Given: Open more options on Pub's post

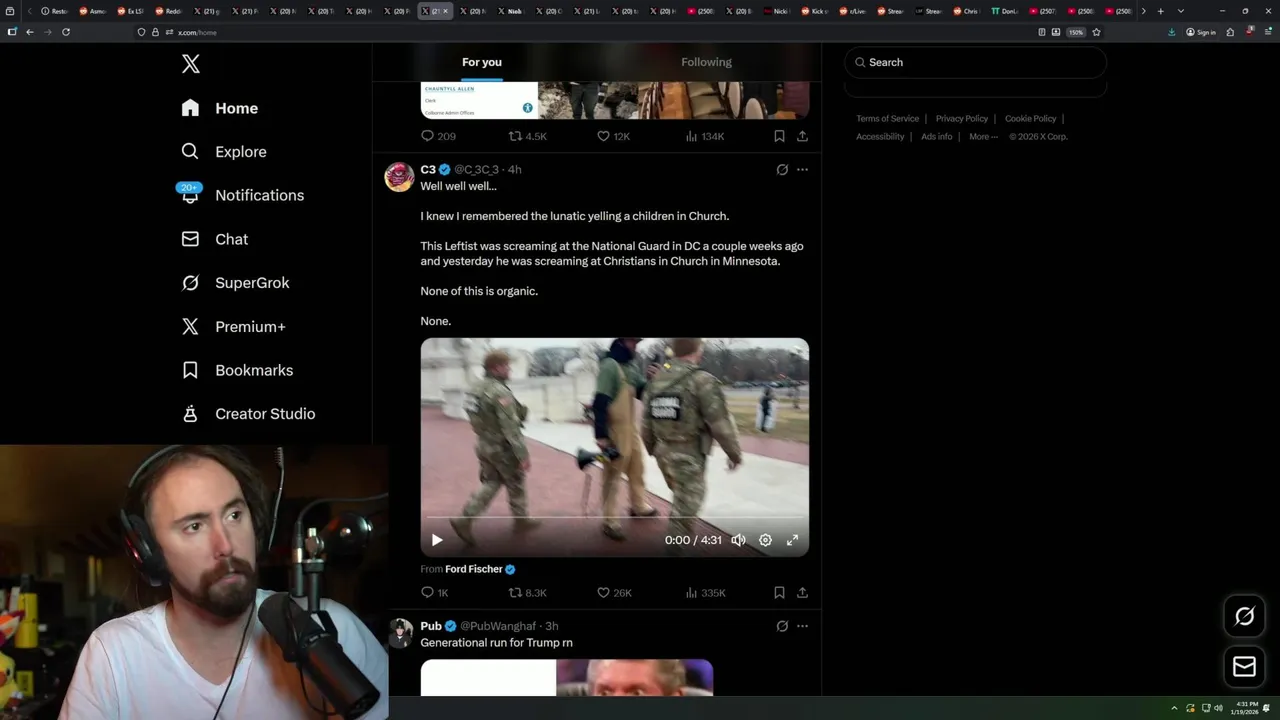Looking at the screenshot, I should pyautogui.click(x=802, y=626).
